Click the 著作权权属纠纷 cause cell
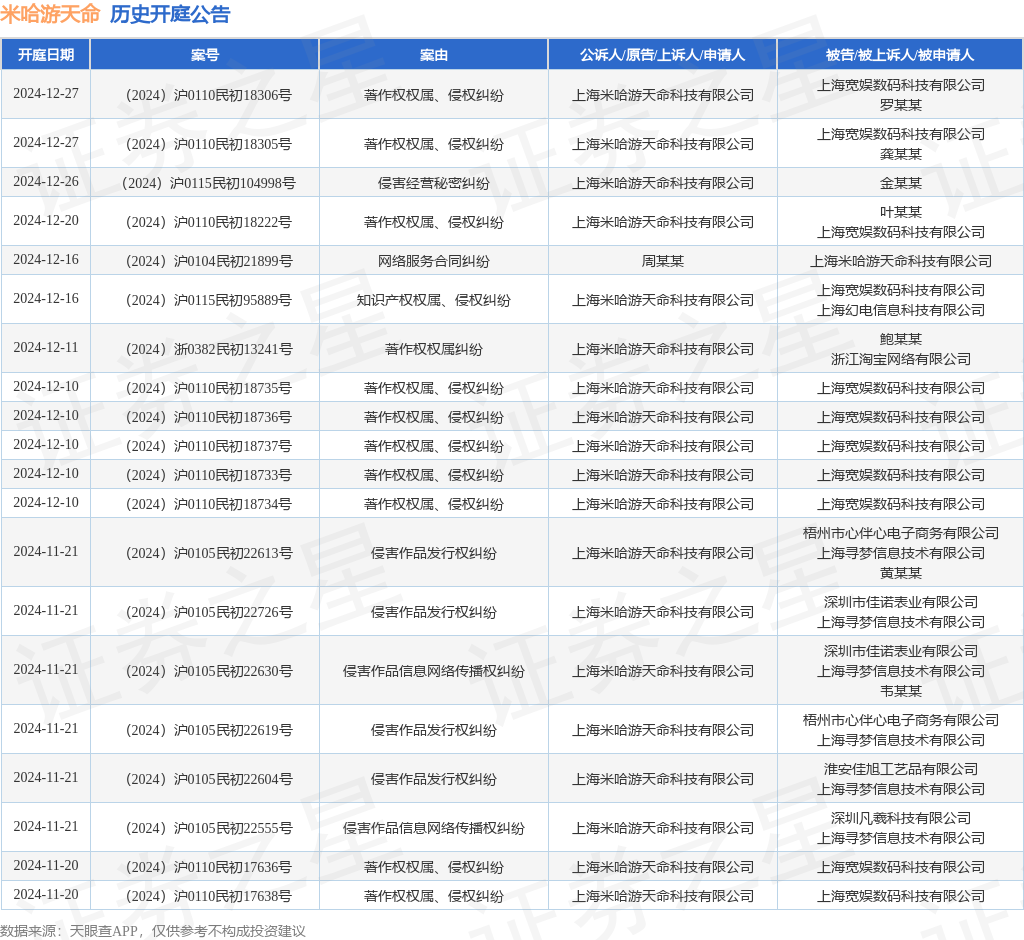This screenshot has height=940, width=1024. coord(434,349)
